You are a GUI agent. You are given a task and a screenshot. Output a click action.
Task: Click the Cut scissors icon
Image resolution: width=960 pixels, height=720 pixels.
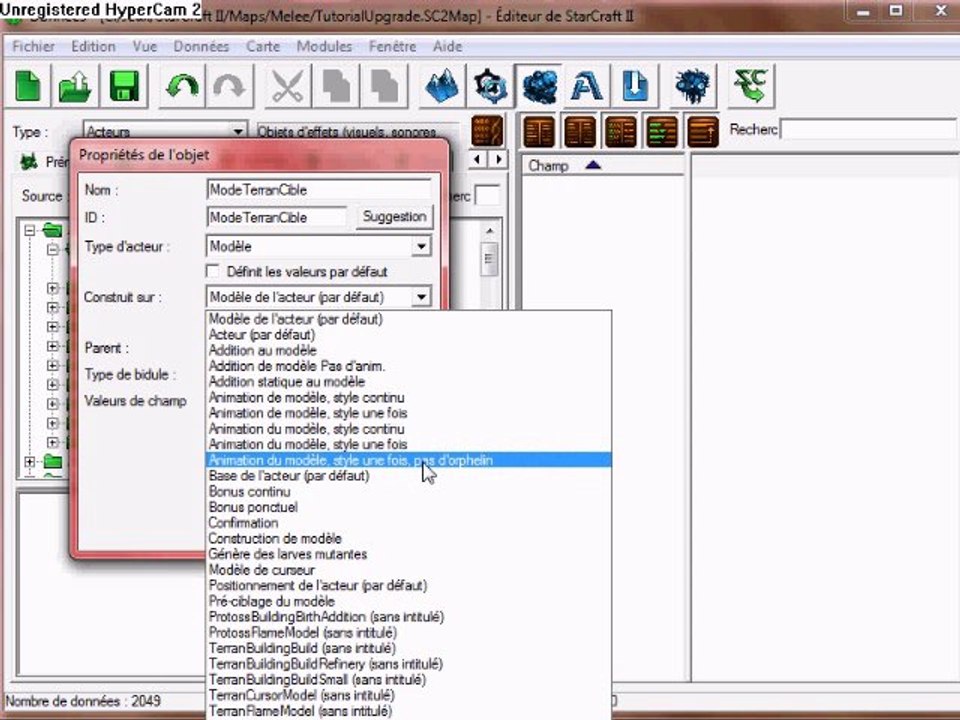tap(287, 86)
